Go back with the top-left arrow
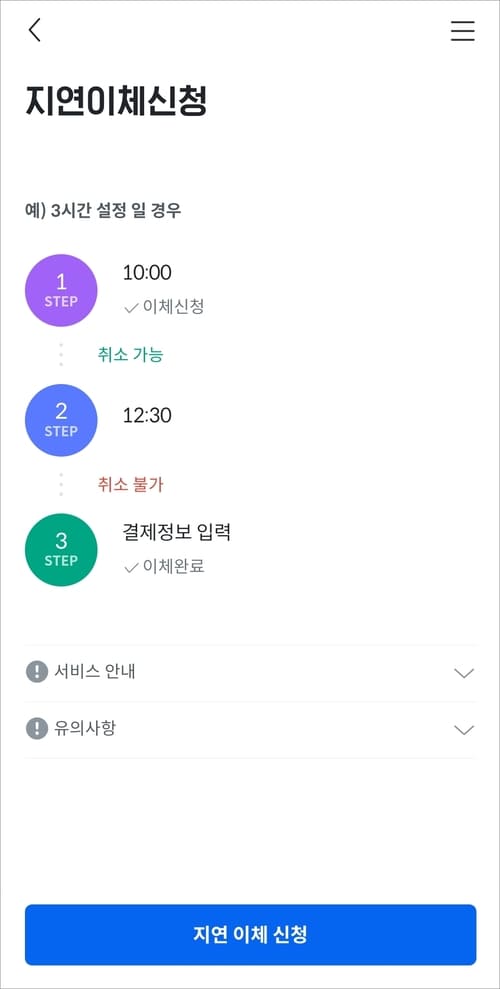Image resolution: width=500 pixels, height=989 pixels. point(35,30)
